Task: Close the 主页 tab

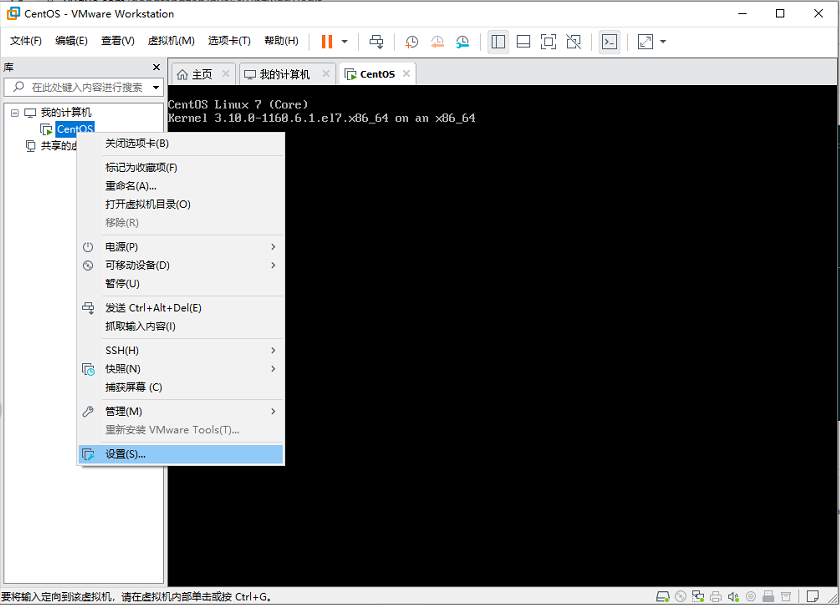Action: [x=226, y=74]
